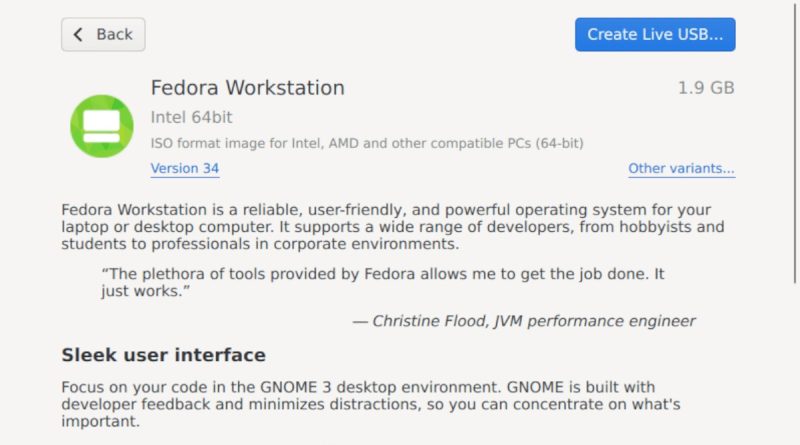This screenshot has height=445, width=800.
Task: Click the ISO format image description line
Action: pyautogui.click(x=367, y=143)
